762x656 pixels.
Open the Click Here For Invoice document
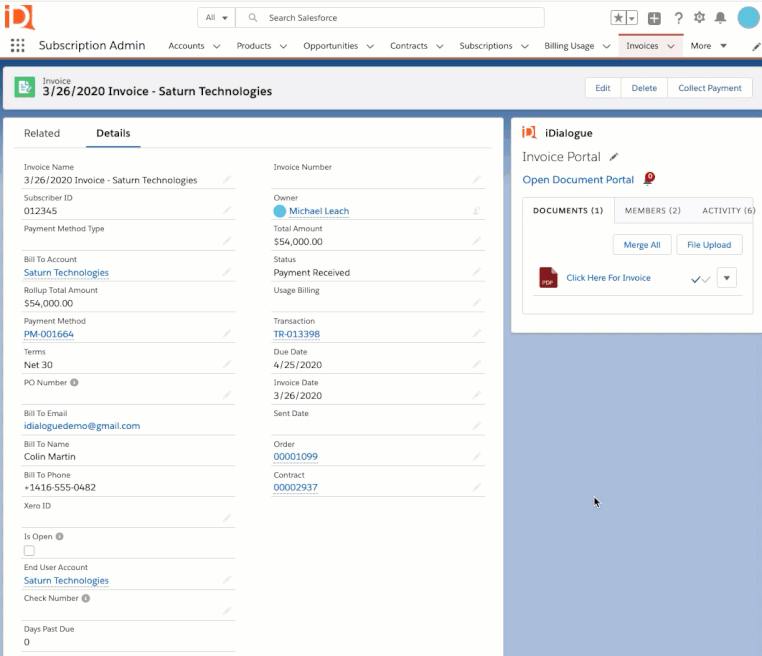pos(608,277)
